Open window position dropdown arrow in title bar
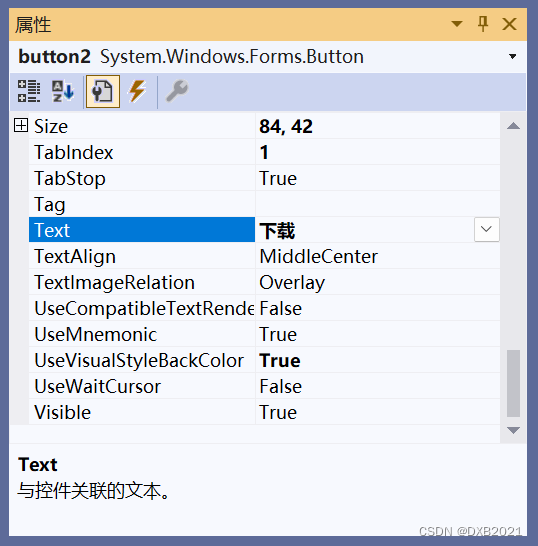Viewport: 538px width, 546px height. [457, 24]
